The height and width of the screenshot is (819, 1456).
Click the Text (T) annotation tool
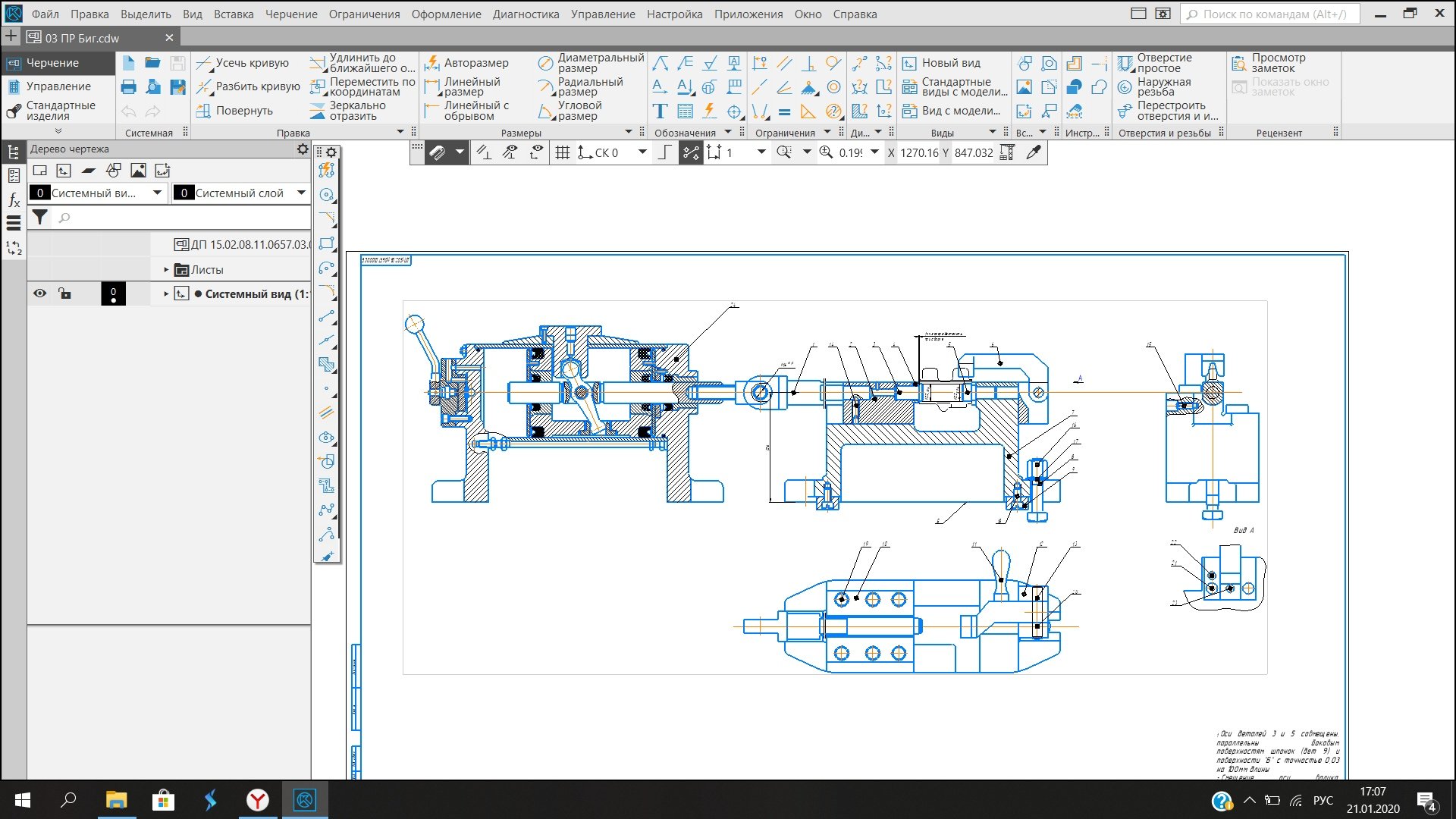(x=660, y=111)
